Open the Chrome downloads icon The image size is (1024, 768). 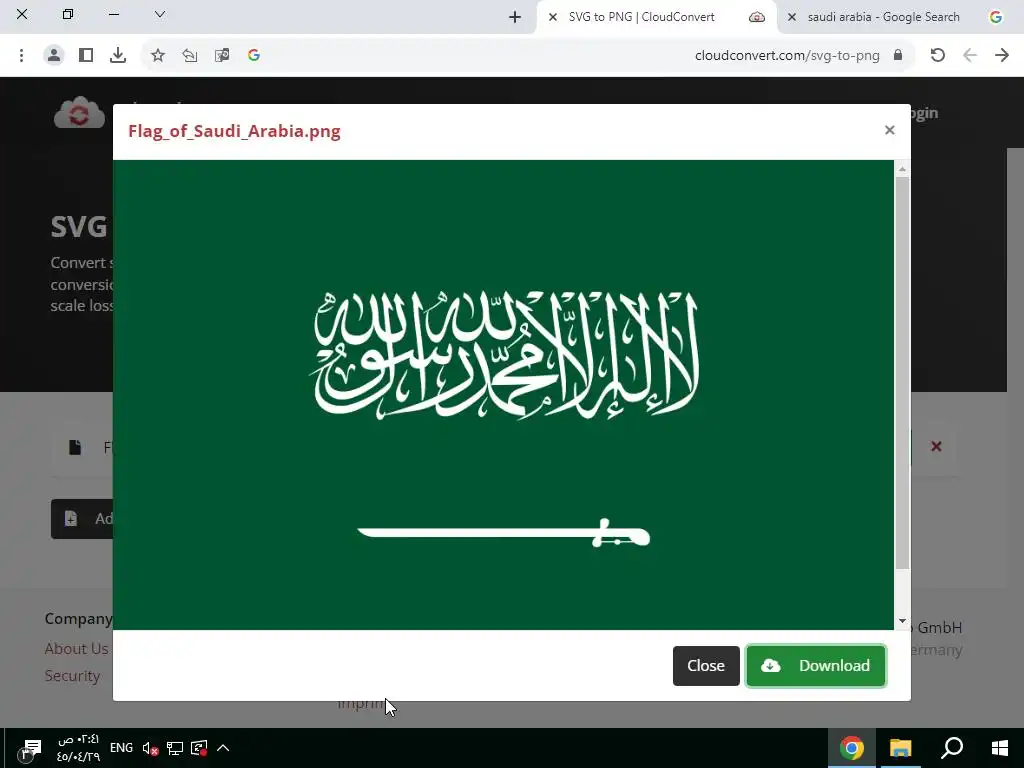[x=118, y=56]
